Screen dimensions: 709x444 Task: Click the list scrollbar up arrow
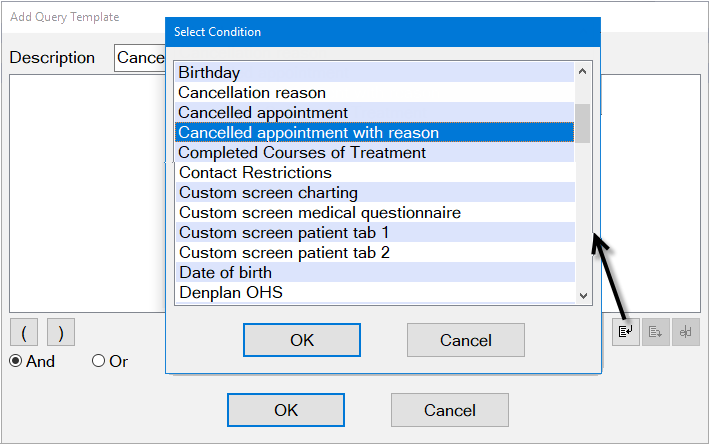coord(583,71)
